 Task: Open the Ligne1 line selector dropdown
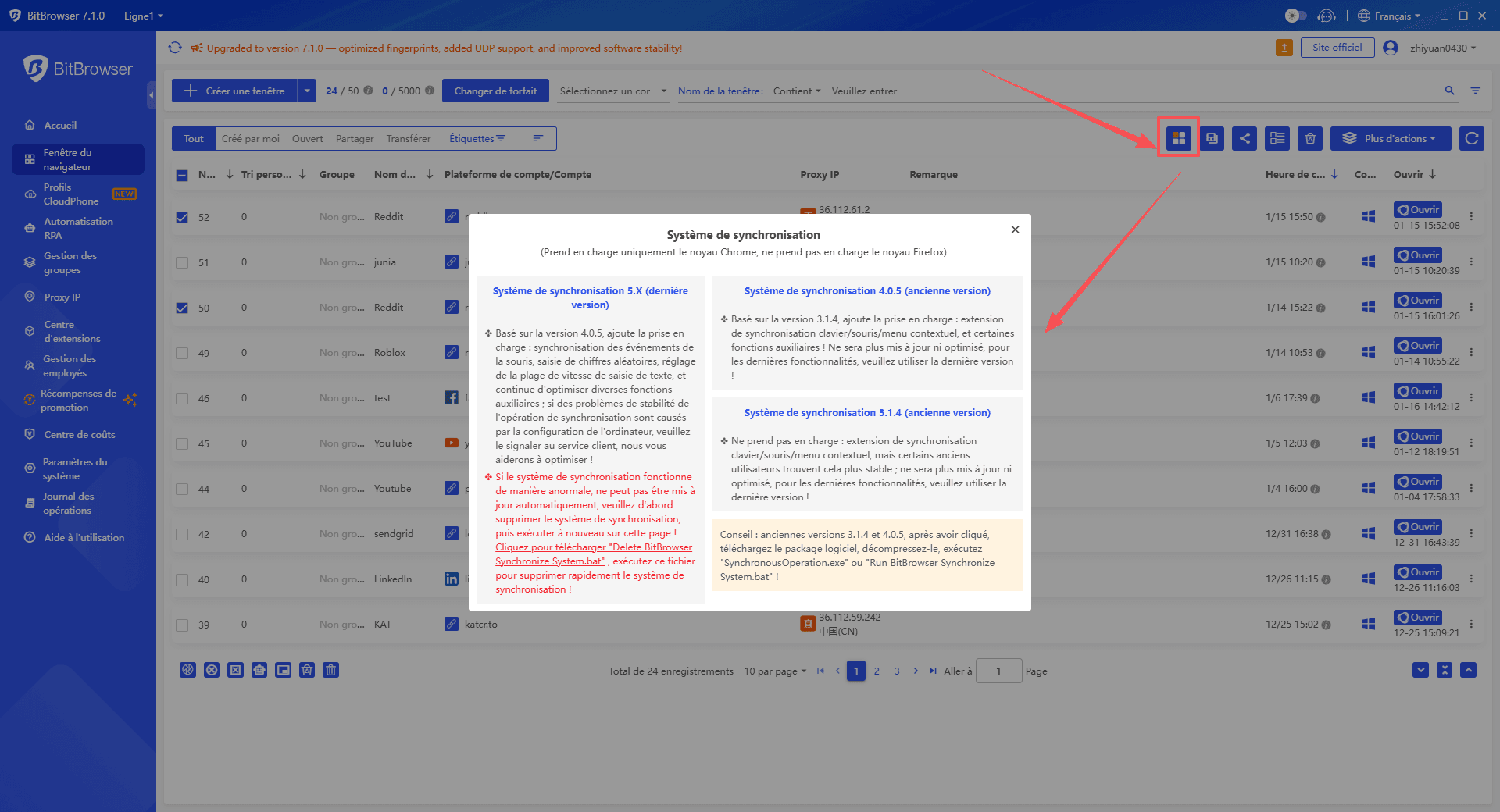click(x=144, y=16)
